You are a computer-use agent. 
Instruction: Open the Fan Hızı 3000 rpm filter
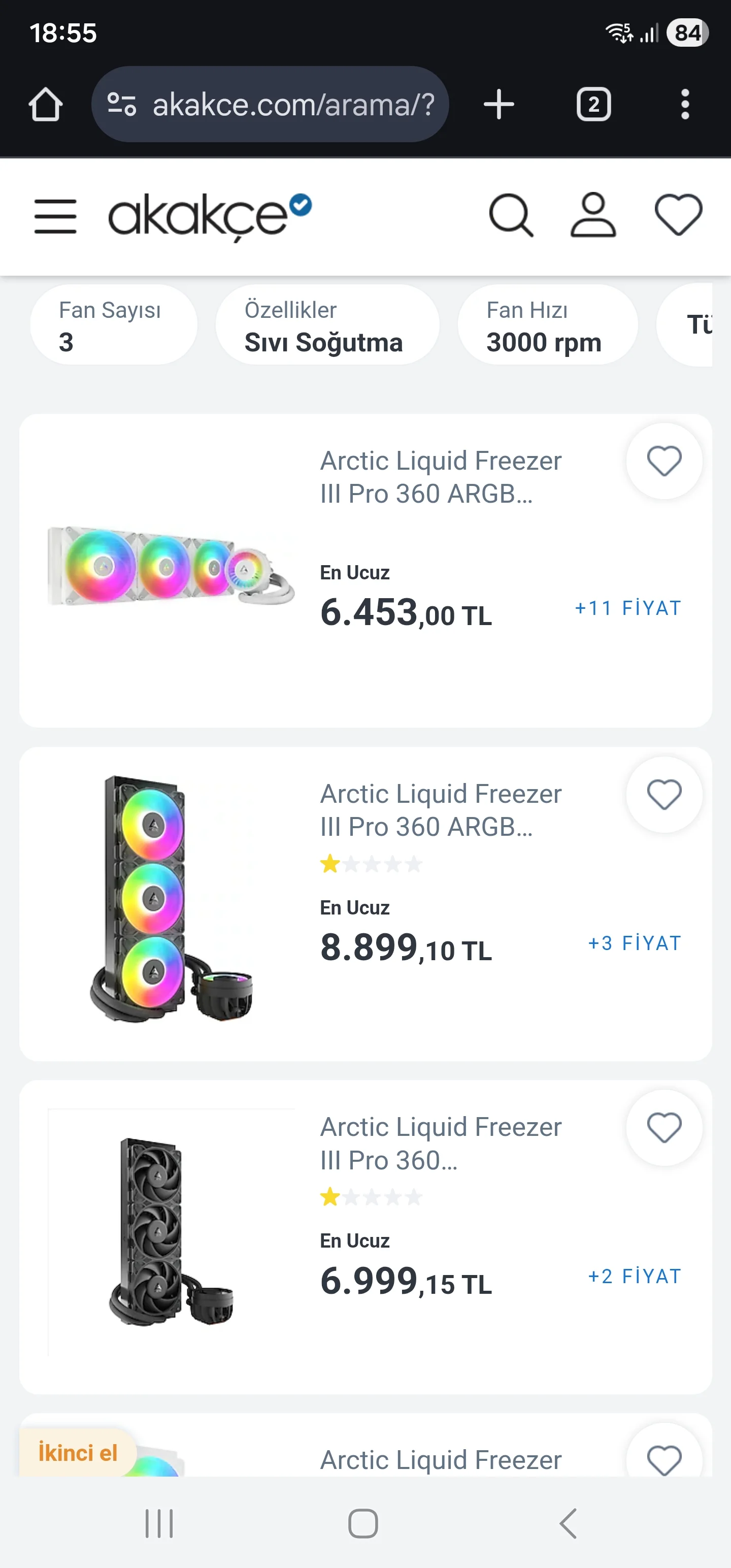(x=547, y=325)
